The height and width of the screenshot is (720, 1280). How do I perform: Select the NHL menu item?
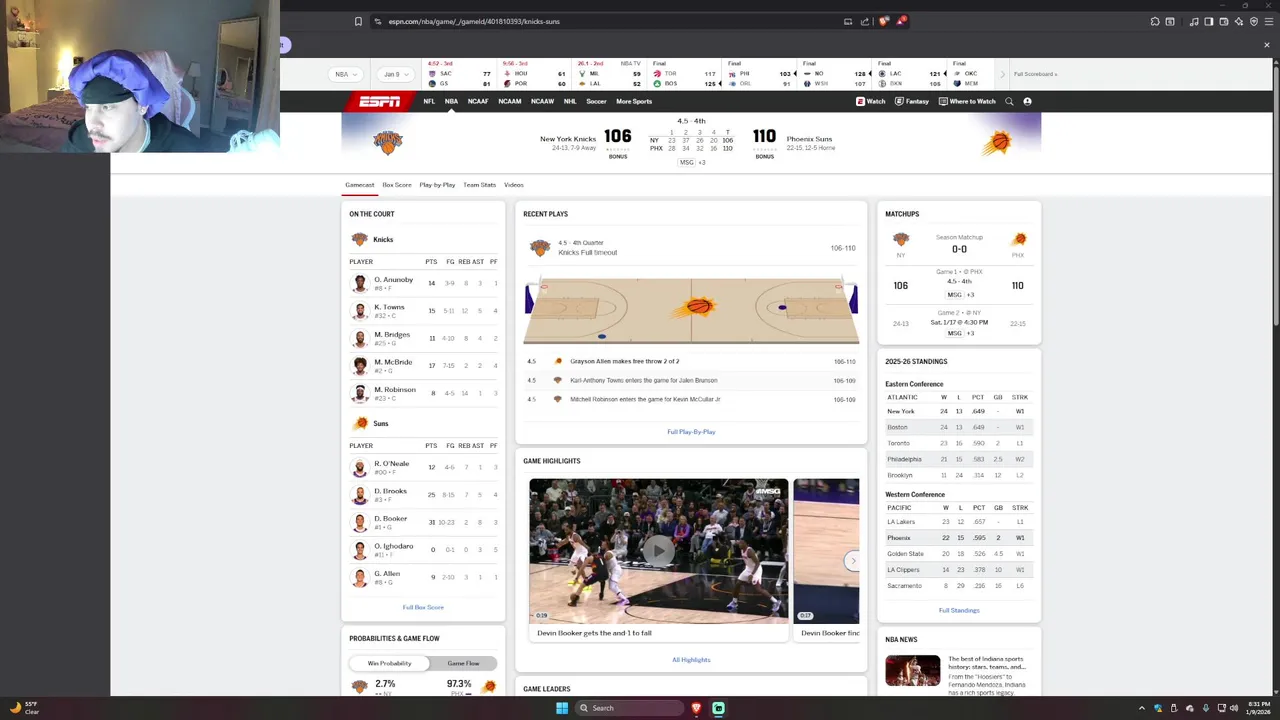pyautogui.click(x=570, y=101)
